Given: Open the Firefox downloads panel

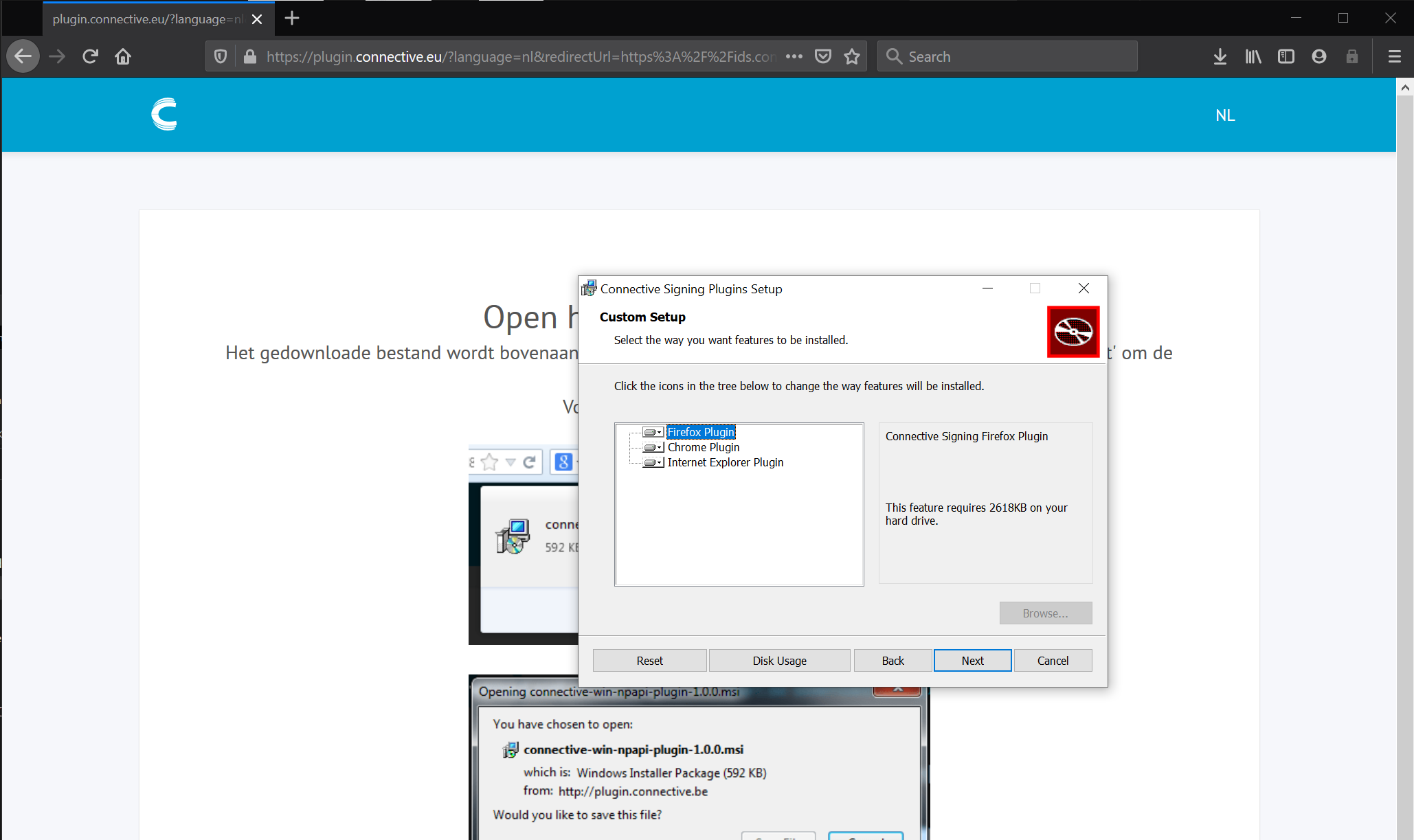Looking at the screenshot, I should click(1220, 56).
